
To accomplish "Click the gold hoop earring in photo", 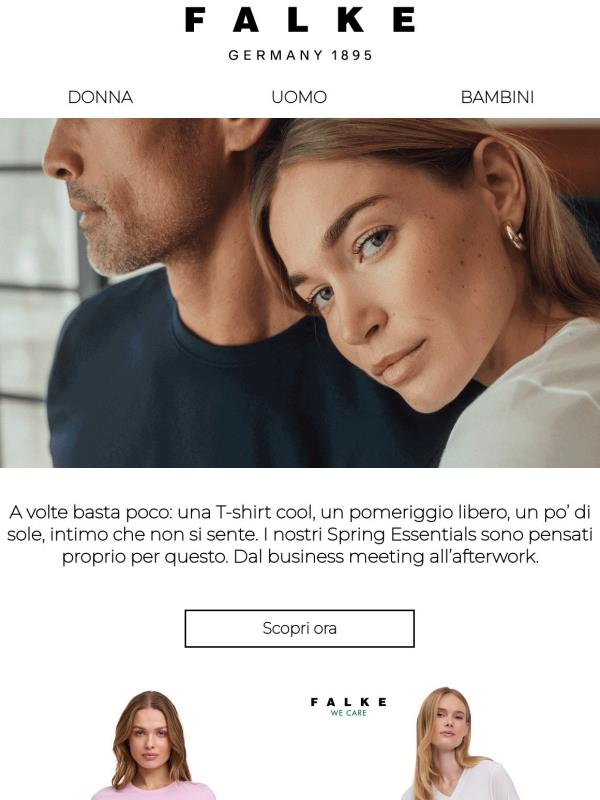I will tap(514, 236).
